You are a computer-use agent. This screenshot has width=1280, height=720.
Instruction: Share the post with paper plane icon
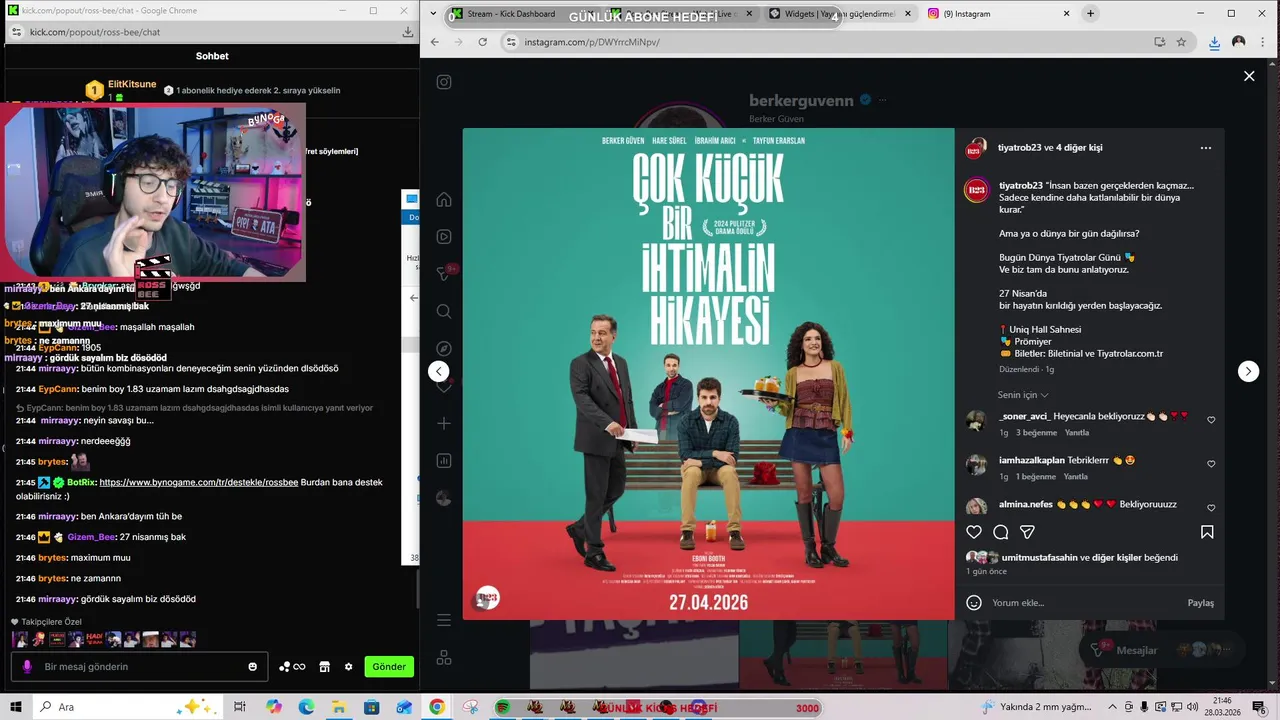click(x=1027, y=532)
